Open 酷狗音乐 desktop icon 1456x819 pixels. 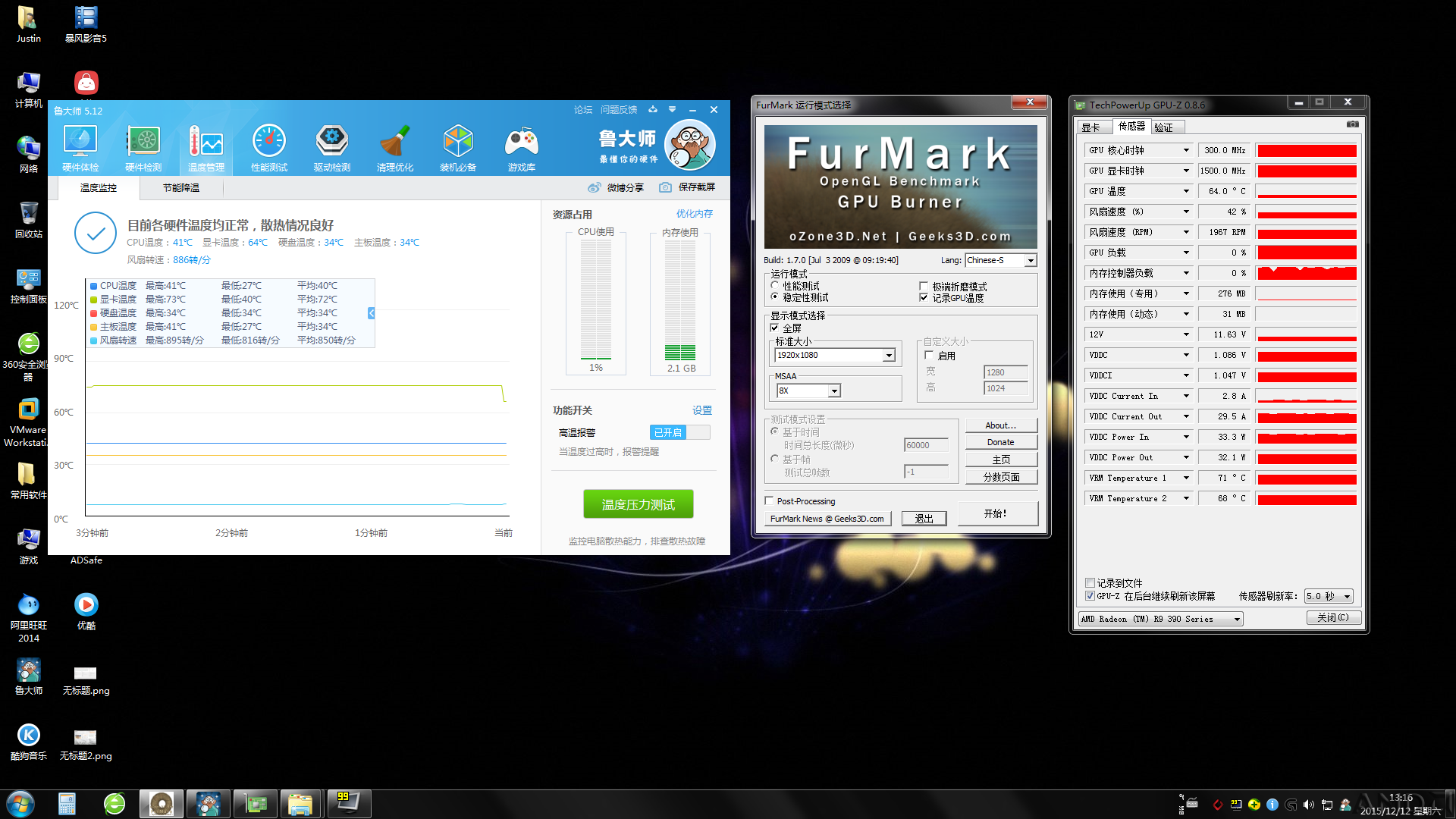click(x=29, y=742)
